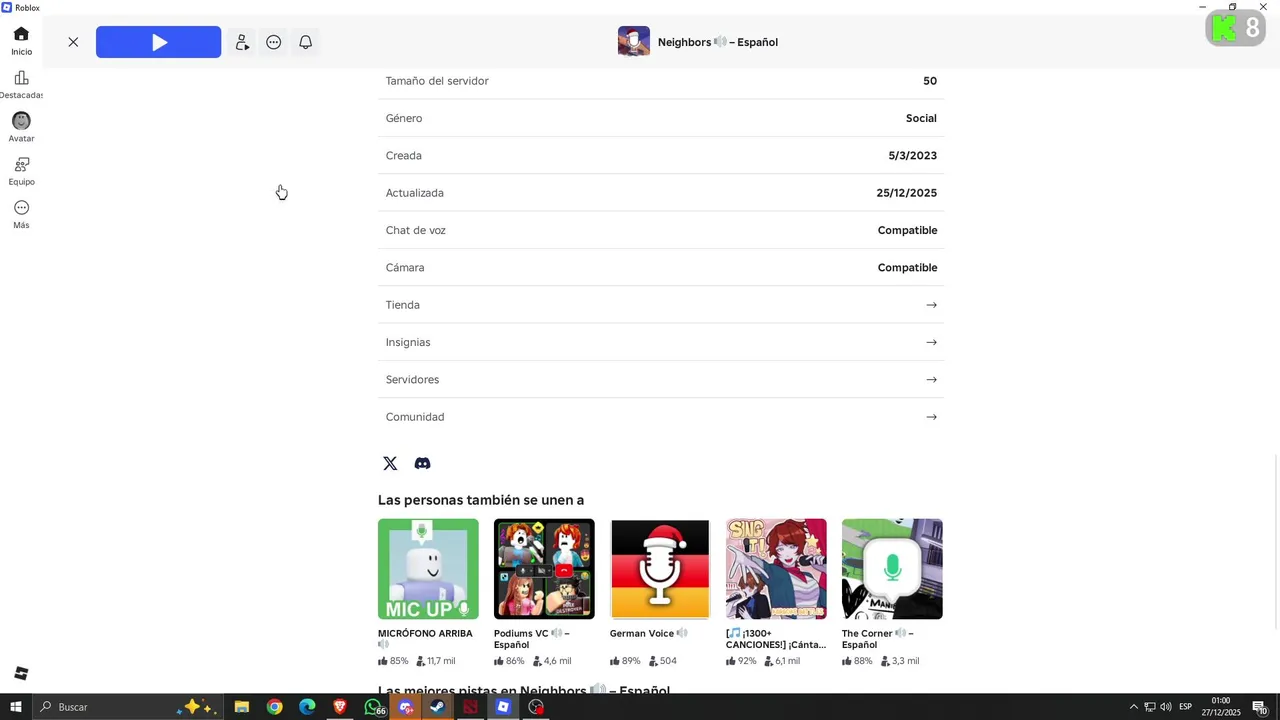Open the three-dots more options menu
The height and width of the screenshot is (720, 1280).
pyautogui.click(x=274, y=42)
